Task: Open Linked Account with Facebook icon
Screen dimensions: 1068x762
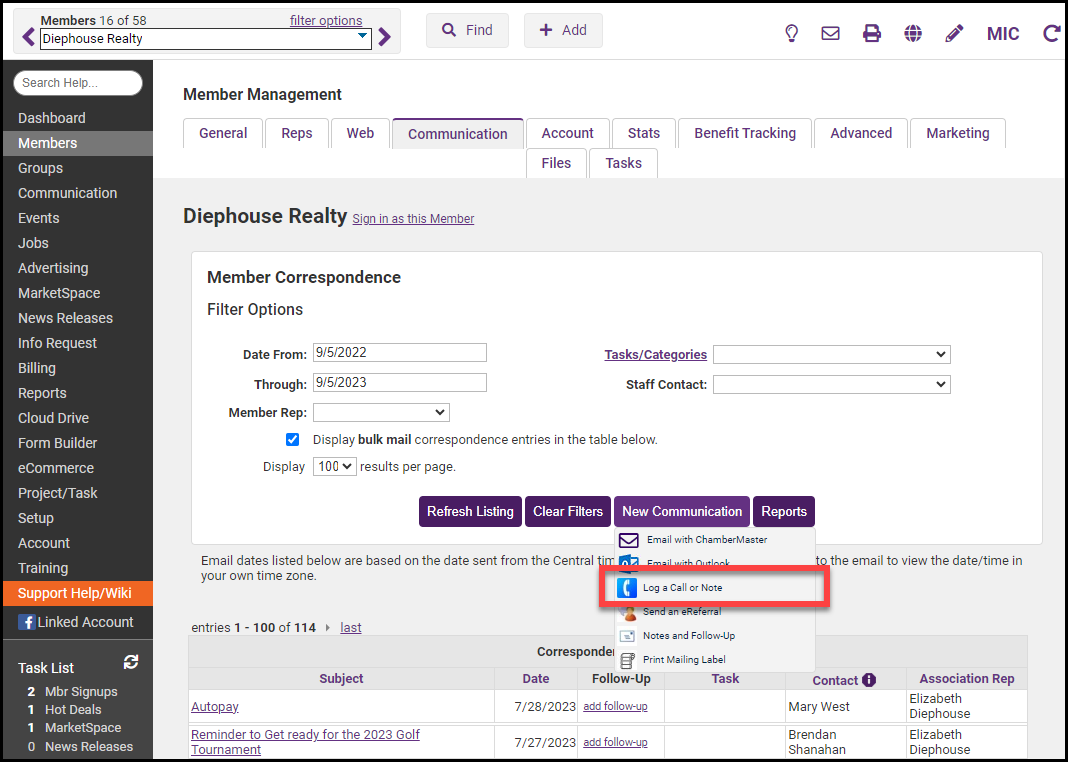Action: pos(76,622)
